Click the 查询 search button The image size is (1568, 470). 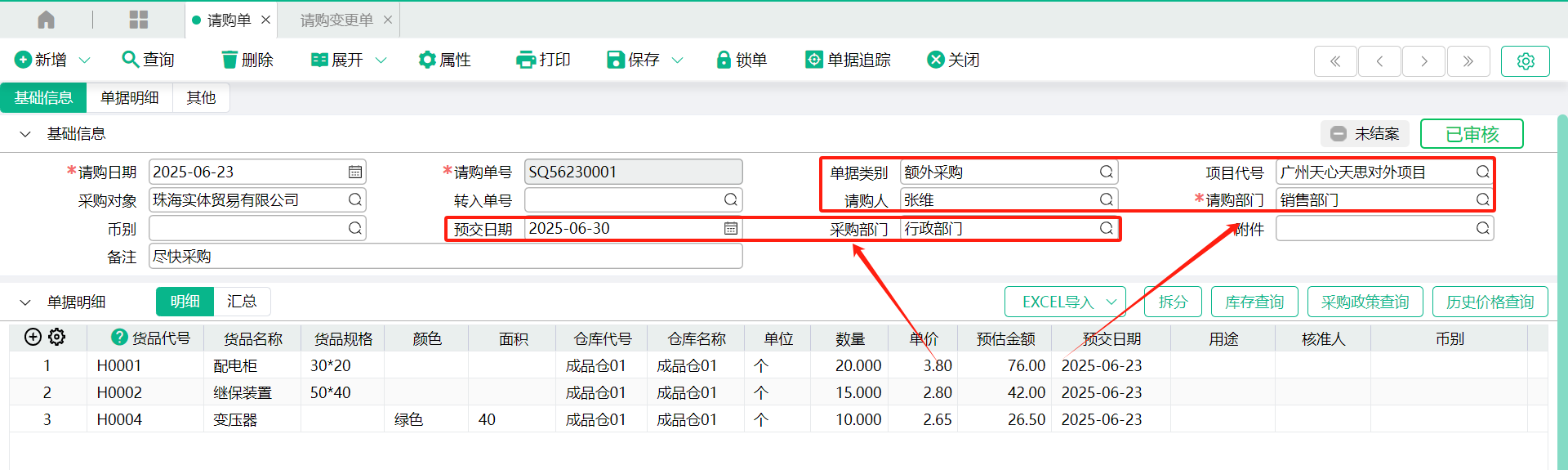tap(148, 60)
